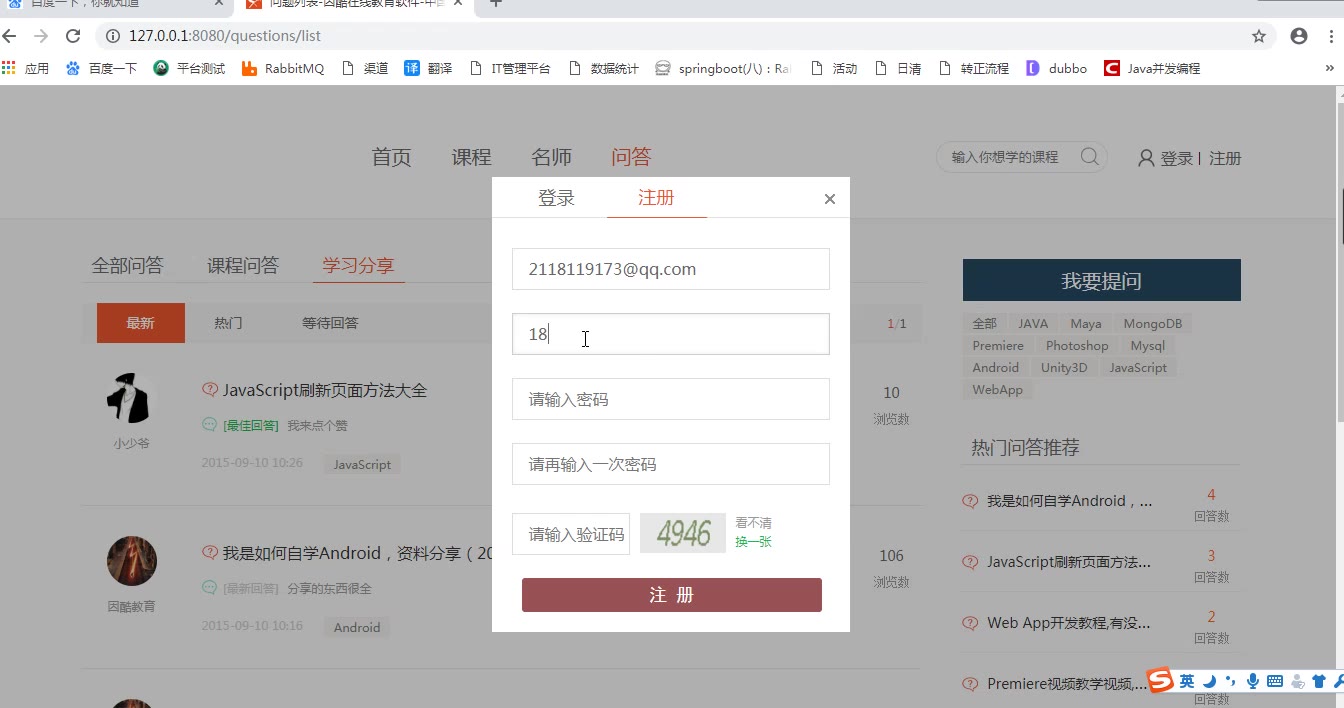Viewport: 1344px width, 708px height.
Task: Bookmark this page with star icon
Action: point(1259,36)
